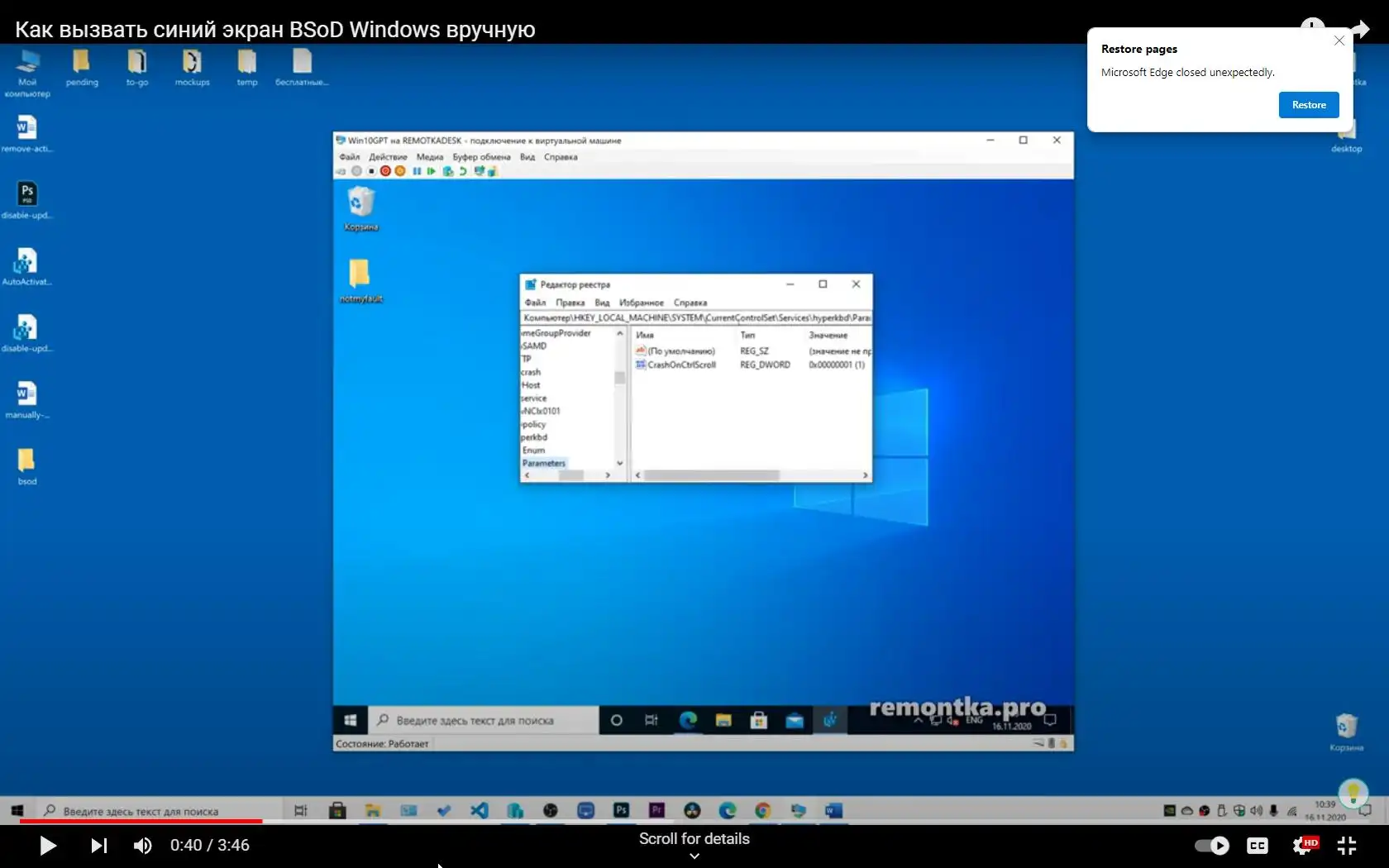Click values pane horizontal scrollbar right arrow
The height and width of the screenshot is (868, 1389).
(866, 475)
